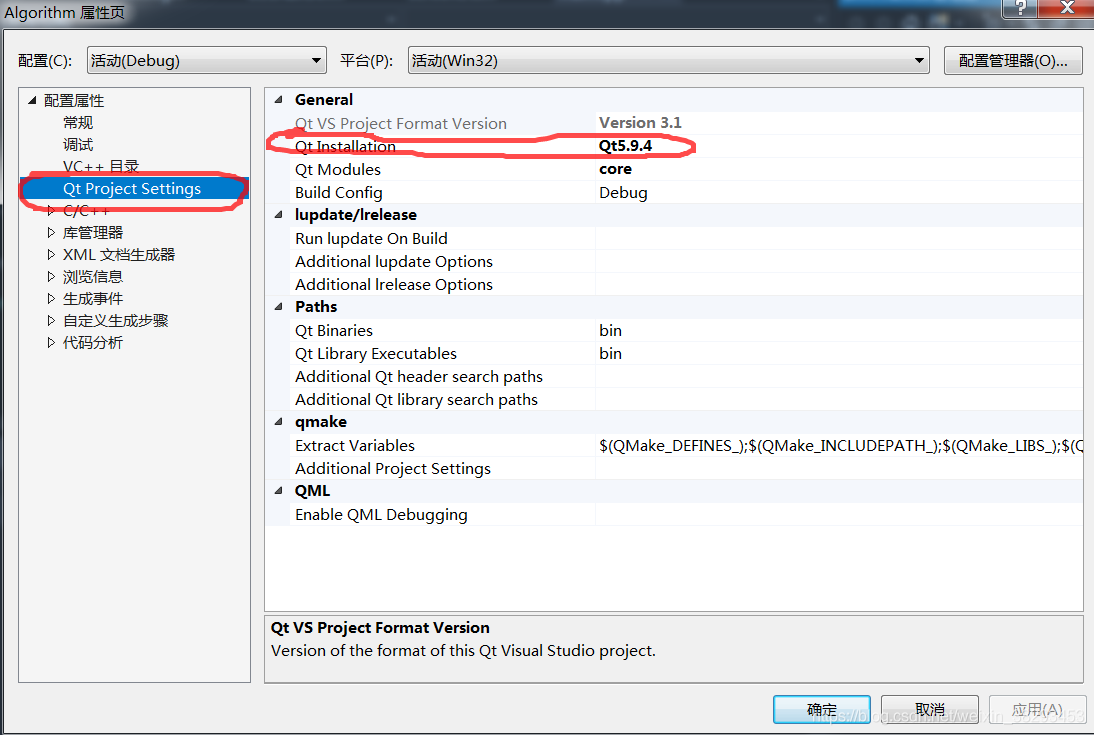Expand the 自定义生成步骤 tree node

[51, 320]
